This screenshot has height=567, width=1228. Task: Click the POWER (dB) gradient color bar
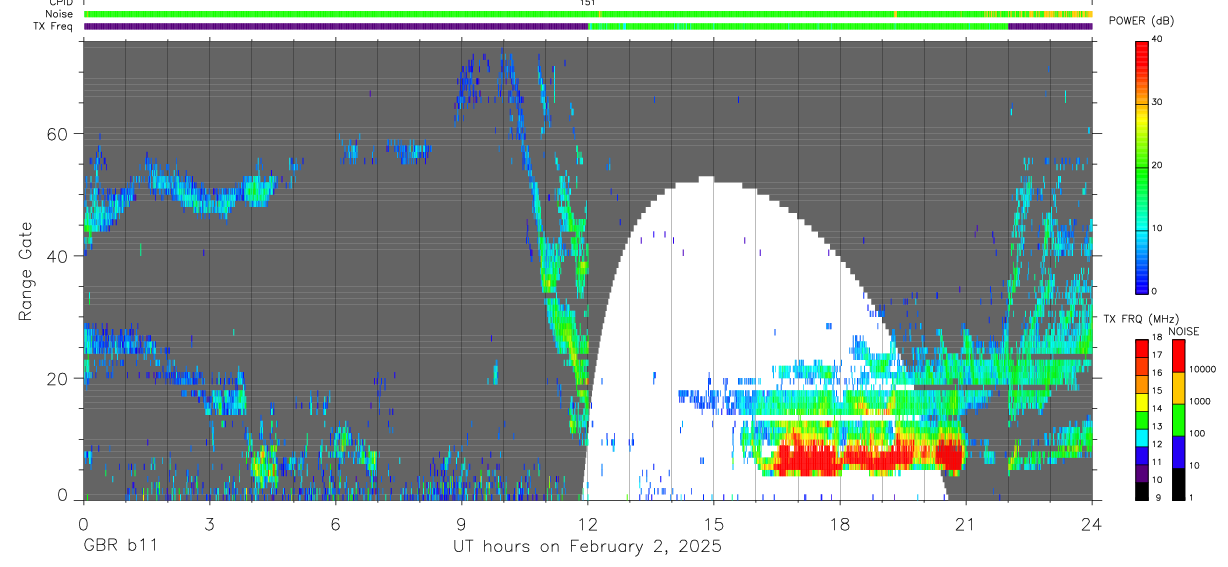click(x=1142, y=166)
